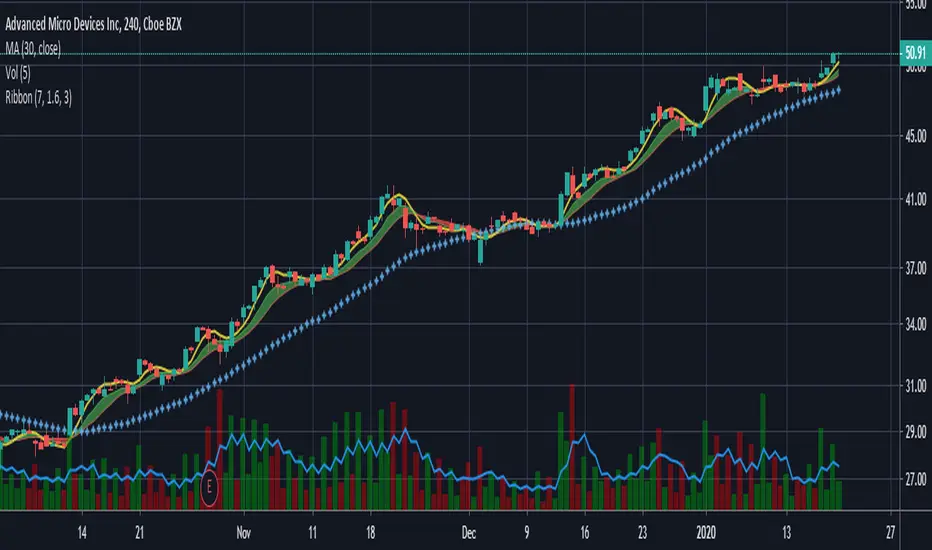This screenshot has height=550, width=932.
Task: Select the 'Vol (5)' indicator legend
Action: pos(18,73)
